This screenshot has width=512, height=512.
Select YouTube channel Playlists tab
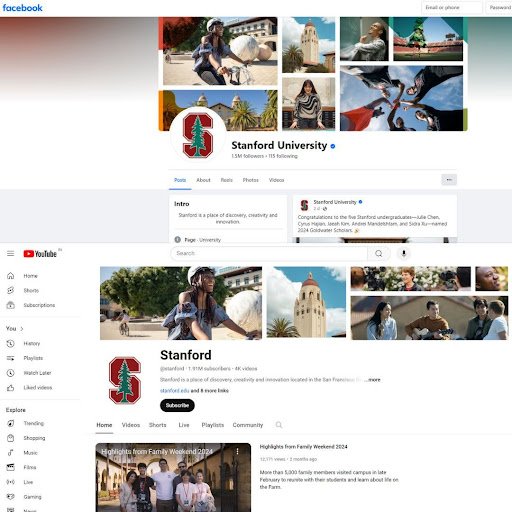point(213,425)
